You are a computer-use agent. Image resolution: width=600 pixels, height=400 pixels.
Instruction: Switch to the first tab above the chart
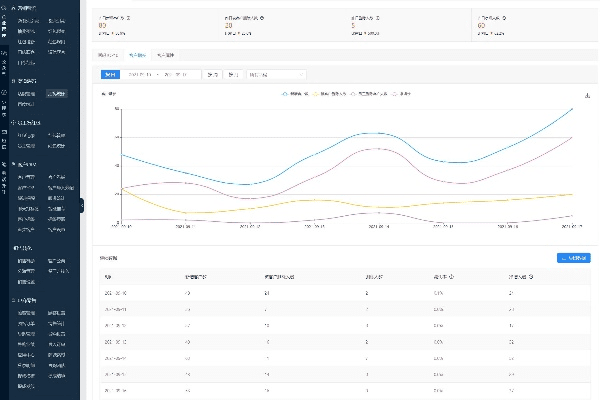108,54
